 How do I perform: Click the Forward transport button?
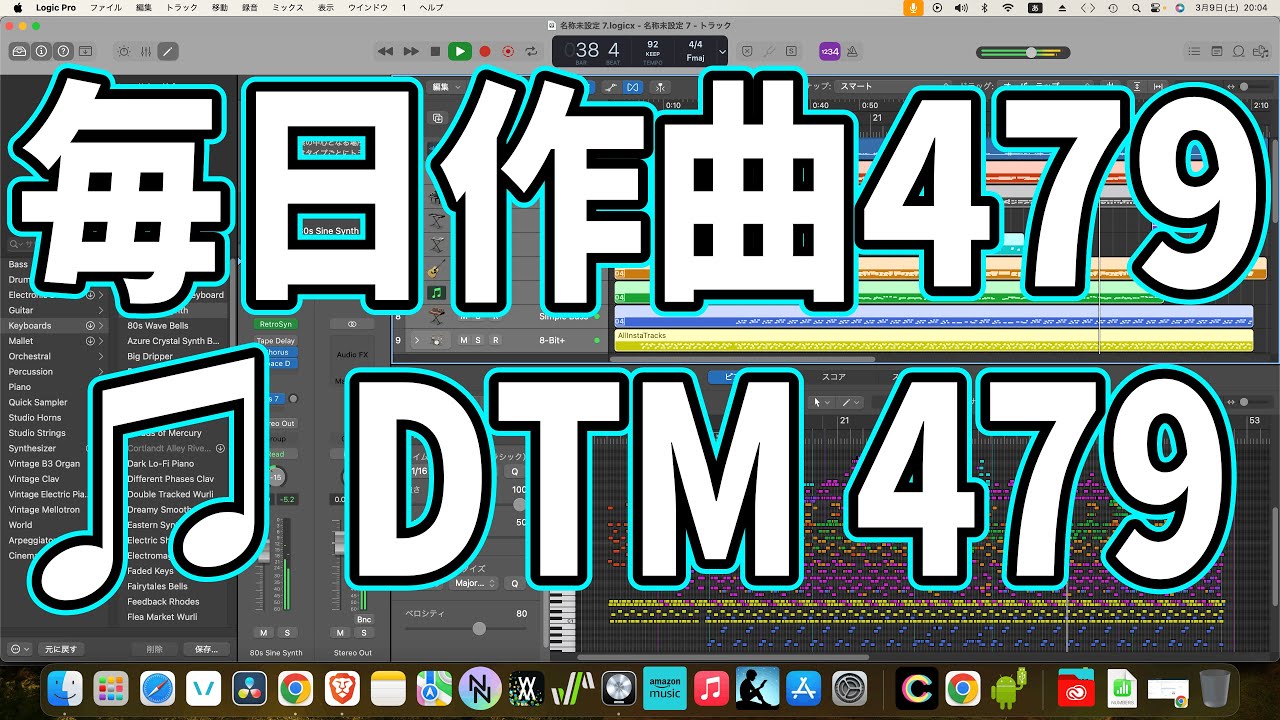(x=411, y=51)
